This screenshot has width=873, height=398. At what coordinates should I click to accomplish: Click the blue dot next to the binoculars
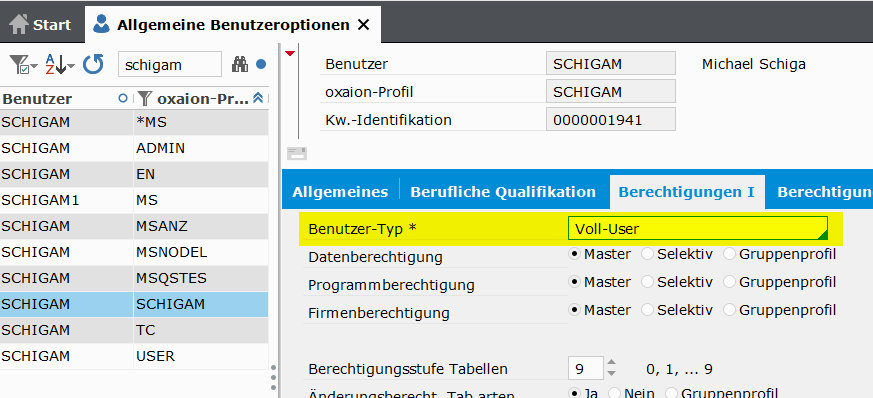pos(261,65)
